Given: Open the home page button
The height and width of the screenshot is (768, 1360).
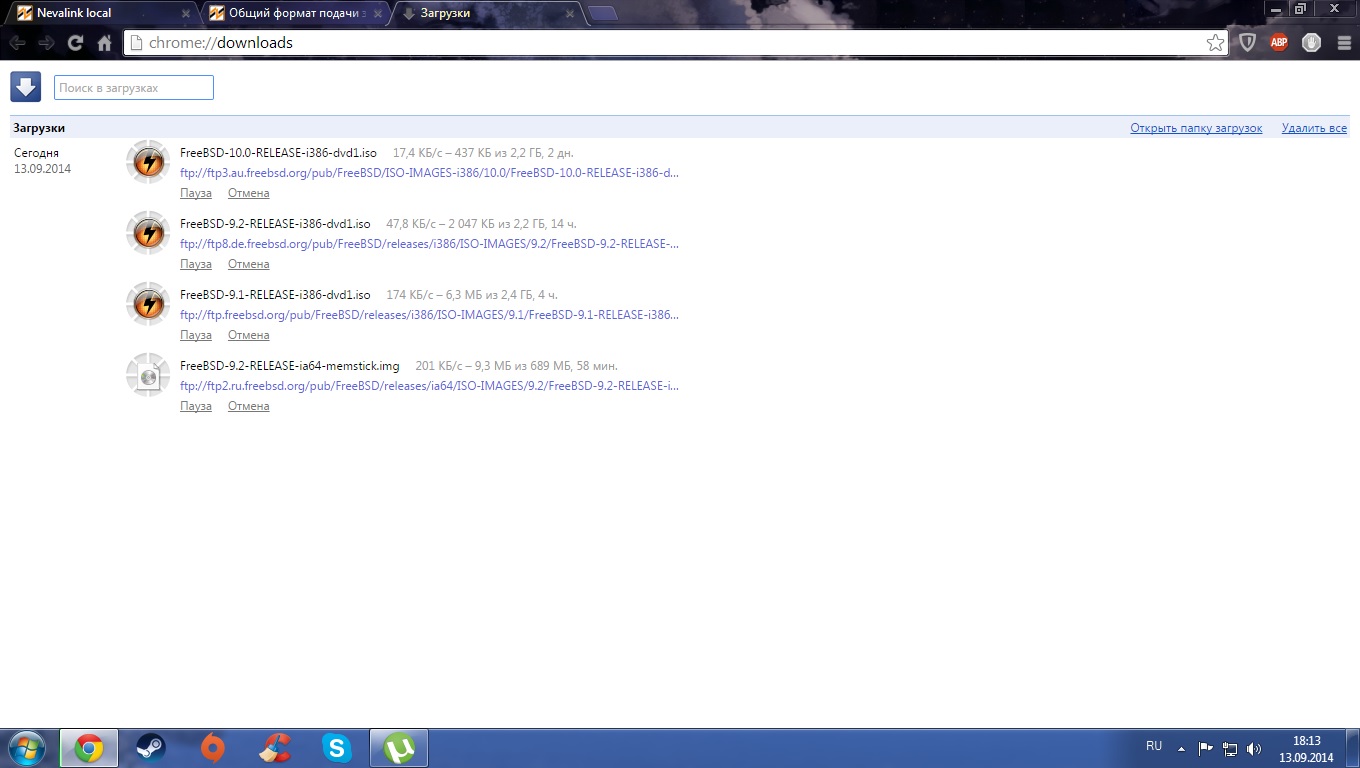Looking at the screenshot, I should [104, 43].
